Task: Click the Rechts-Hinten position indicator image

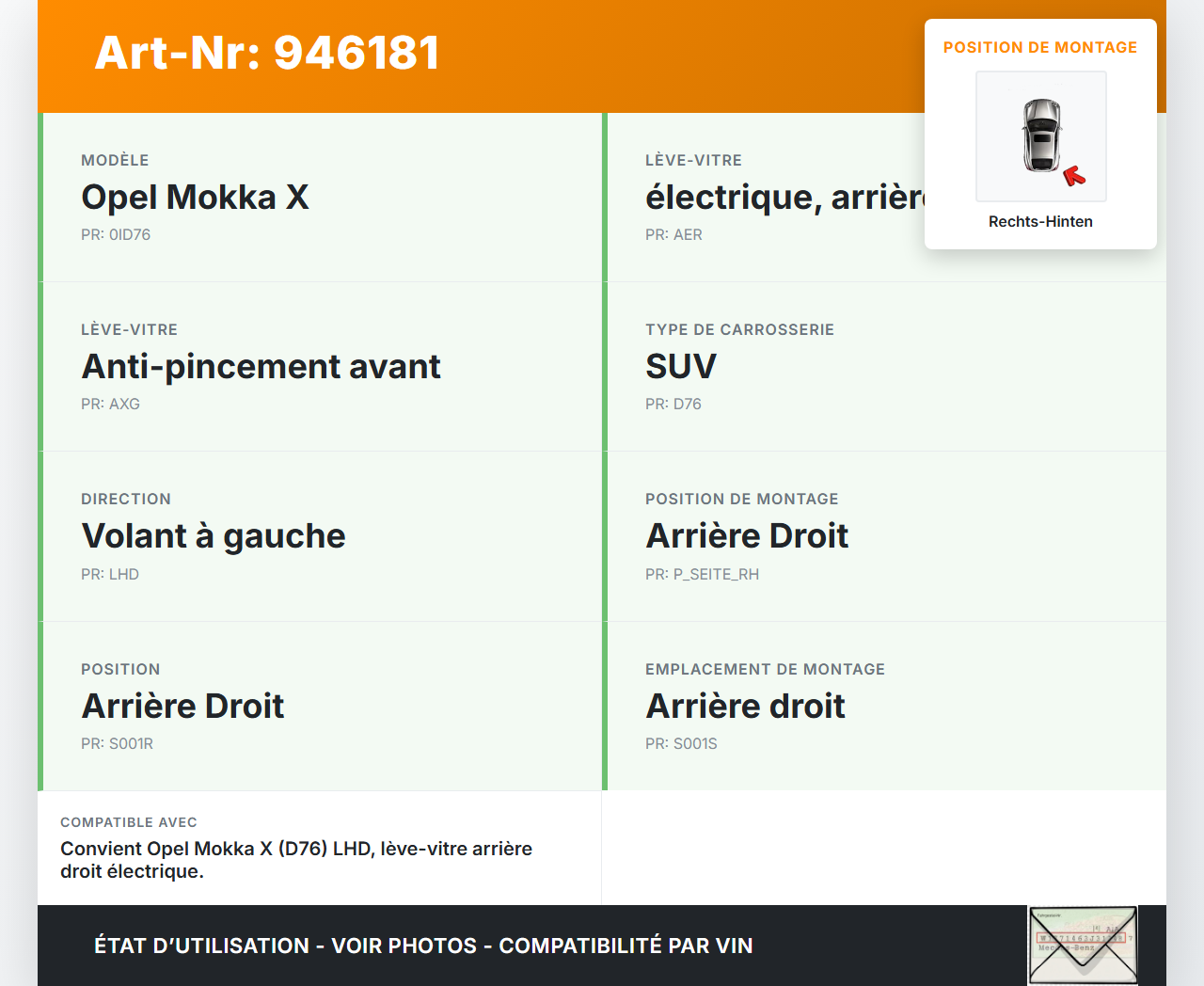Action: click(x=1040, y=135)
